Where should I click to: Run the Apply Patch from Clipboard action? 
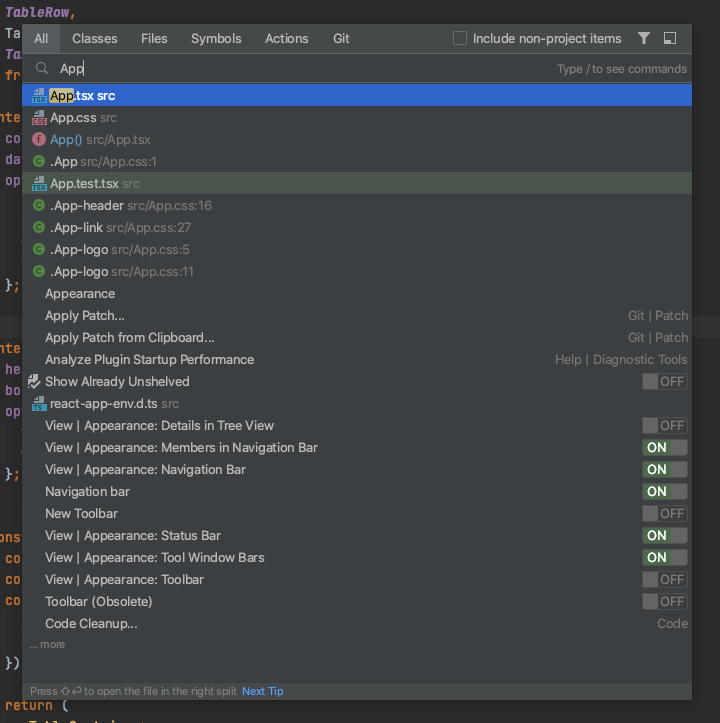tap(130, 338)
